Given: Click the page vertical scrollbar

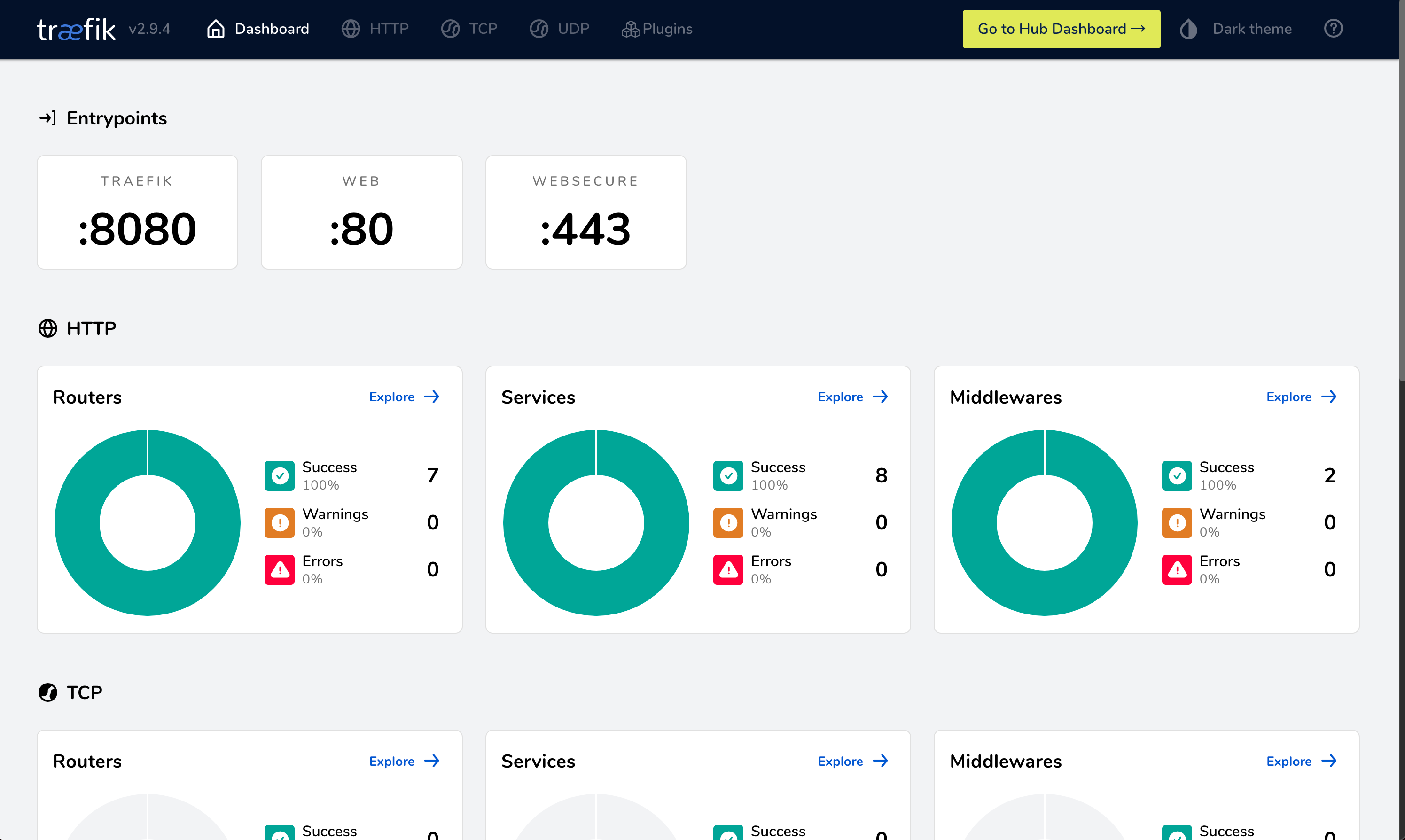Looking at the screenshot, I should (1402, 190).
